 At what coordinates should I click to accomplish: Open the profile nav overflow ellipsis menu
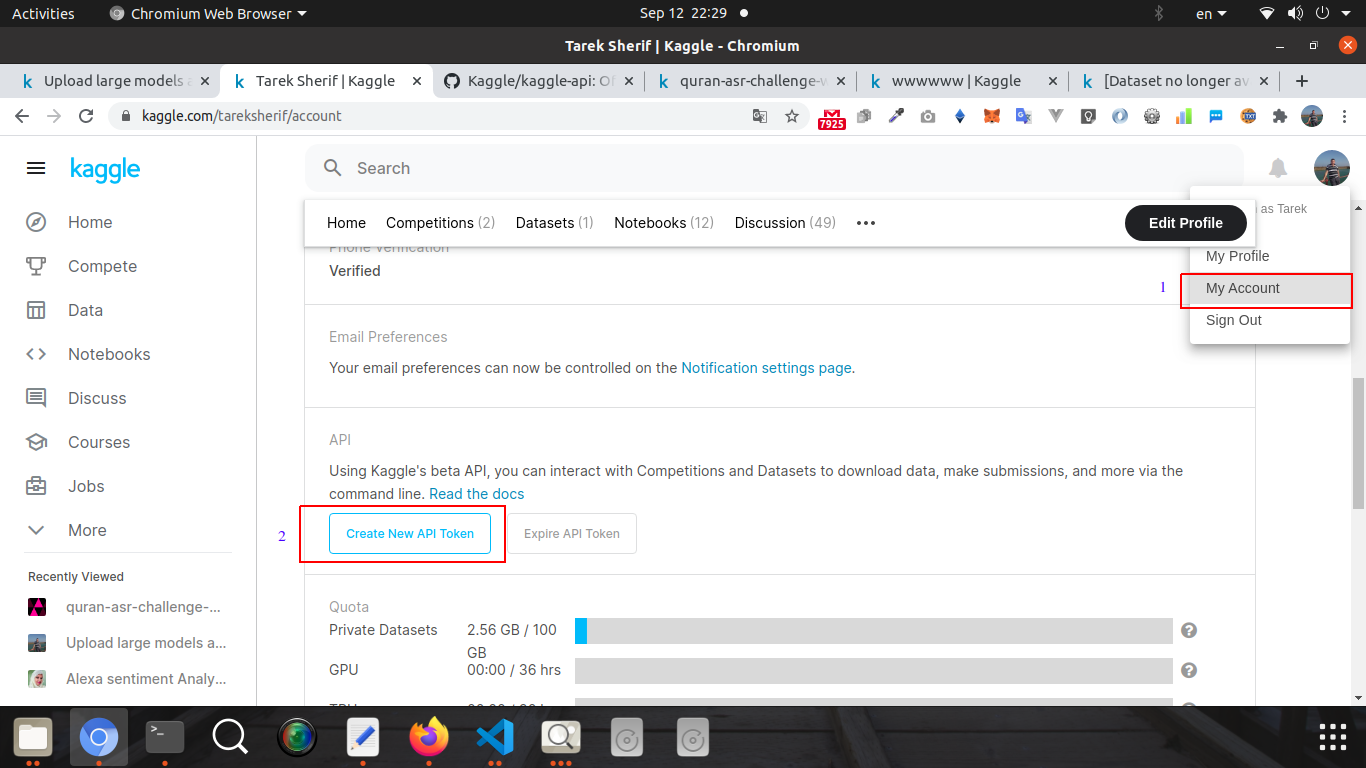tap(866, 223)
